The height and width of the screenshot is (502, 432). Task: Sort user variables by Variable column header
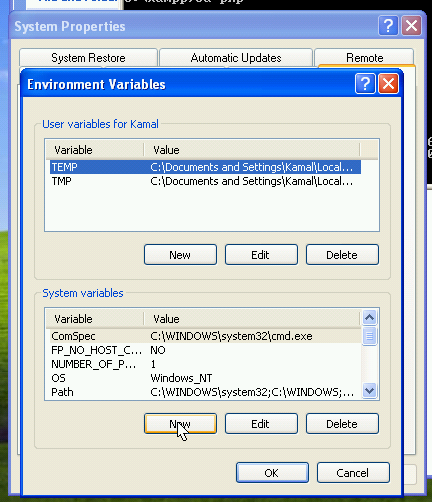(95, 150)
